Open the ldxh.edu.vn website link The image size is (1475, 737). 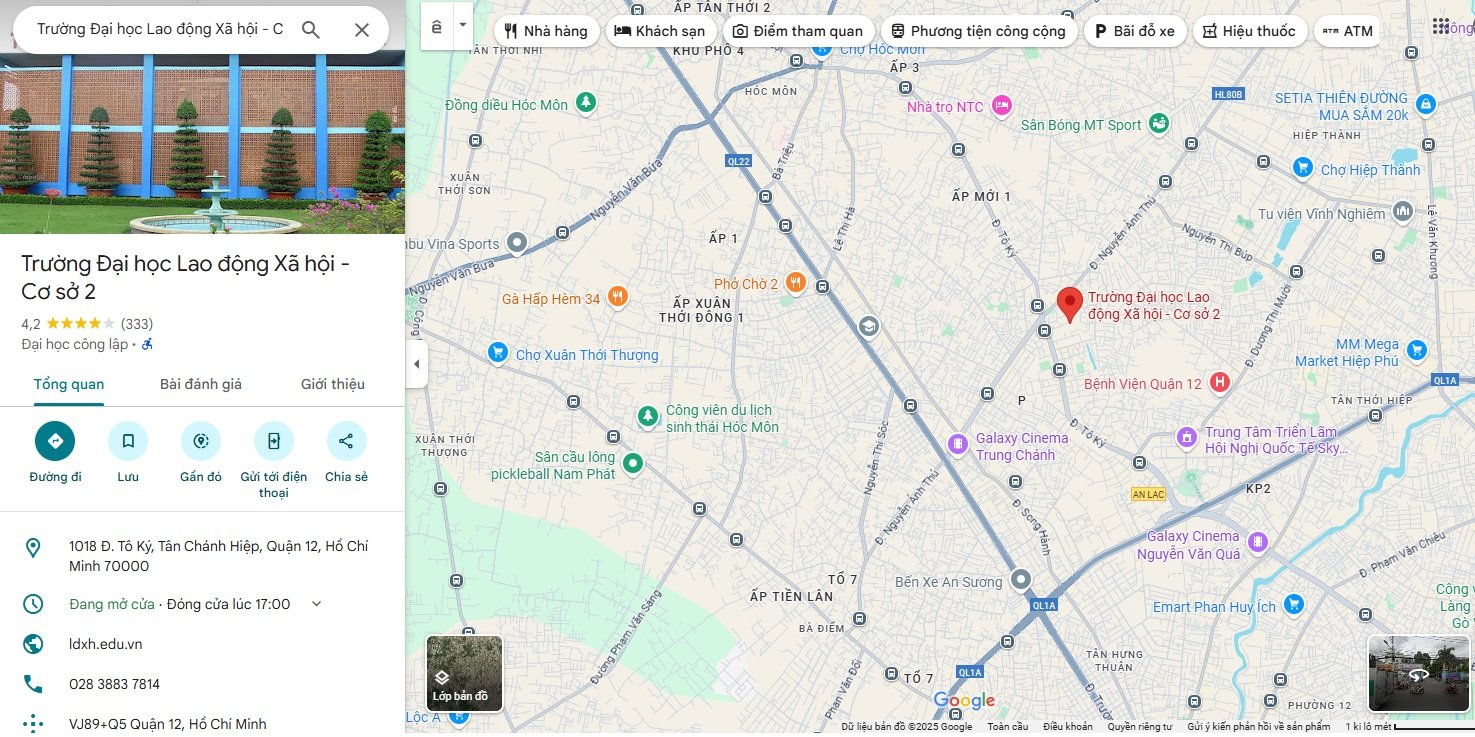106,644
